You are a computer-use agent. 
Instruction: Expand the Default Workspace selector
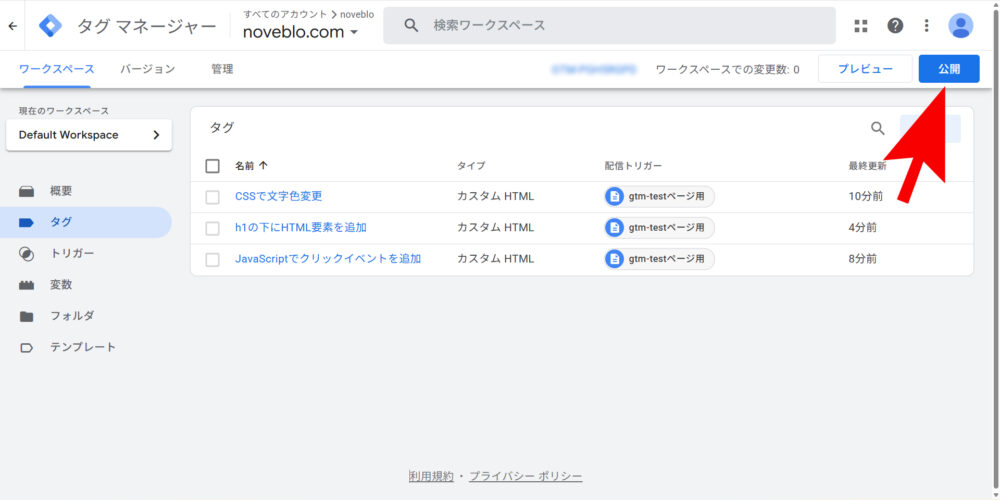[88, 135]
